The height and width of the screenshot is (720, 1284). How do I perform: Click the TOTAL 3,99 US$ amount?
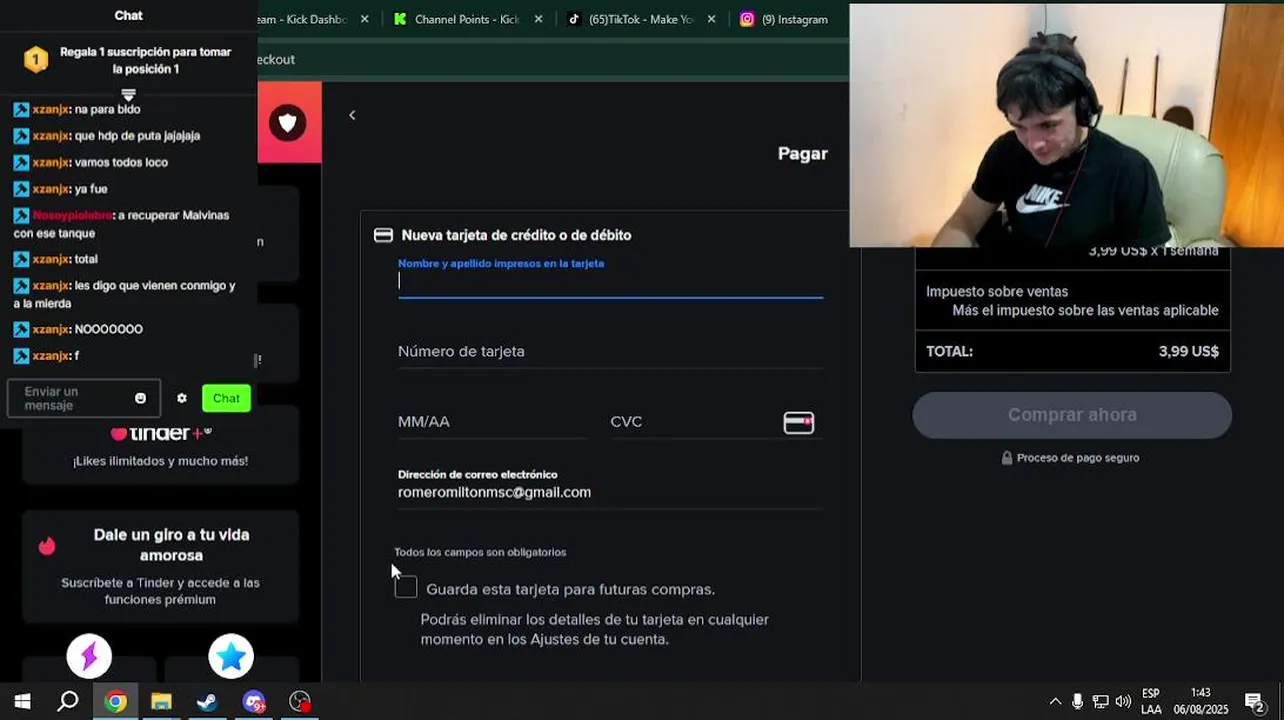point(1189,352)
